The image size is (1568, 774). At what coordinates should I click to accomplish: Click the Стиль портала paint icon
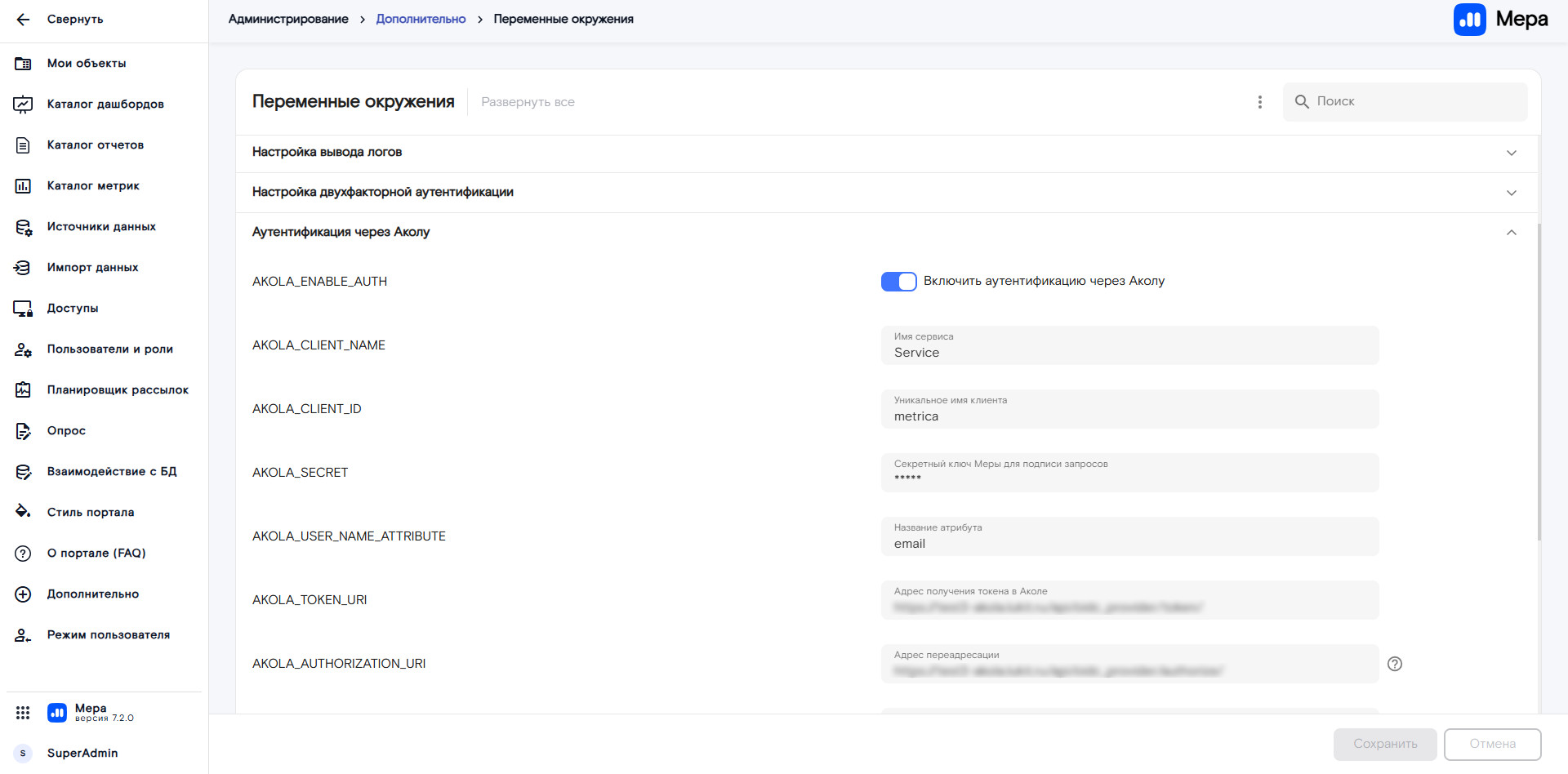(x=23, y=512)
